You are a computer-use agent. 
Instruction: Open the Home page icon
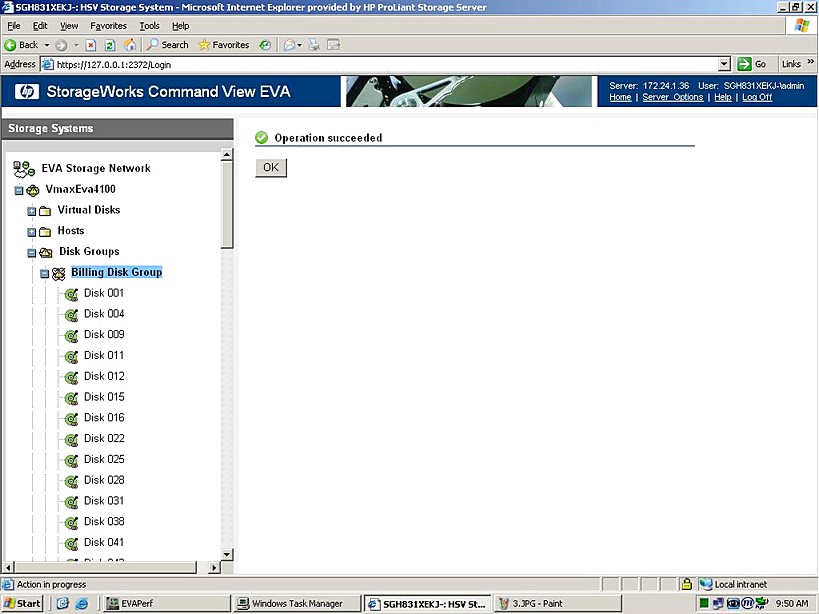130,45
